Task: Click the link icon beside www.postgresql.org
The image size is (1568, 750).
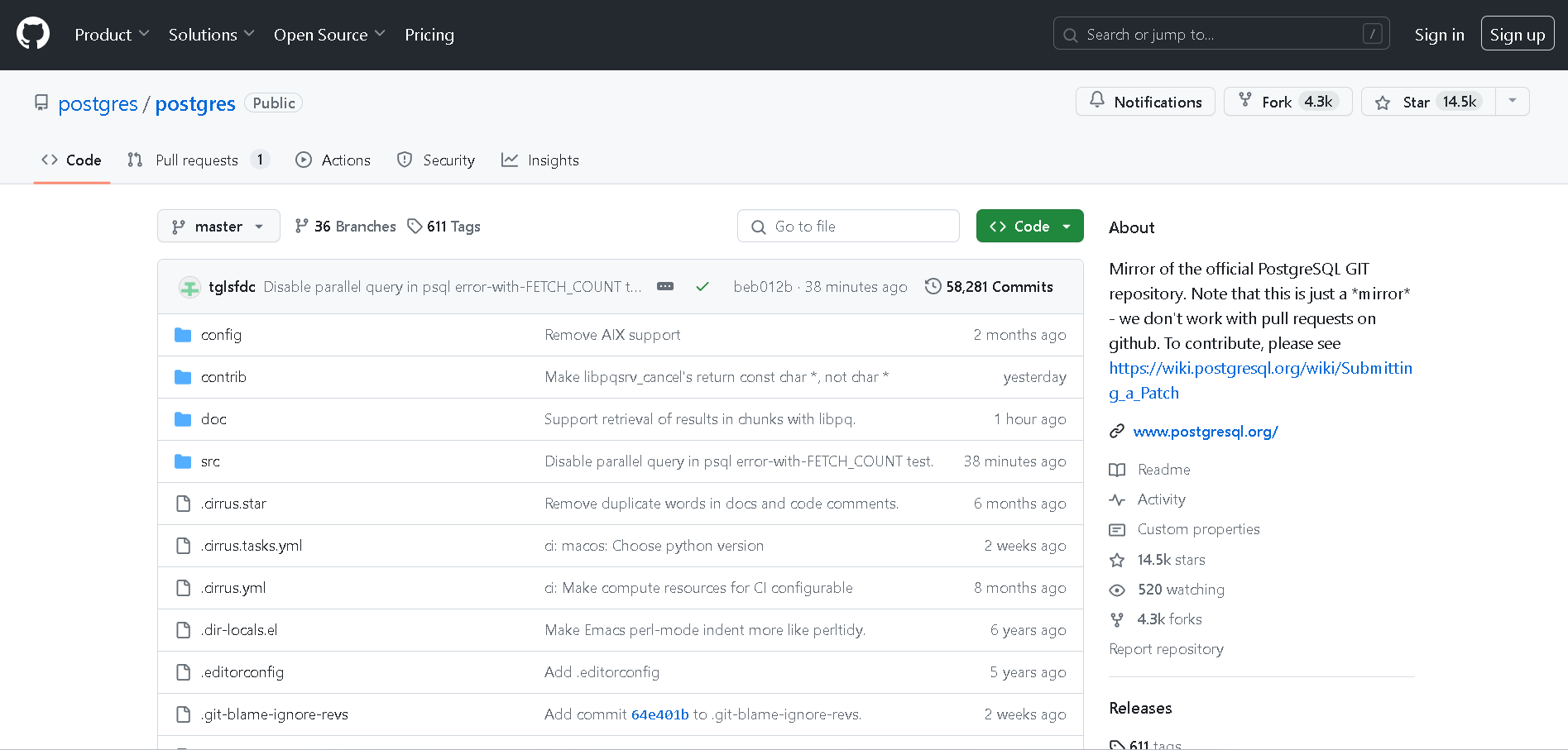Action: 1117,431
